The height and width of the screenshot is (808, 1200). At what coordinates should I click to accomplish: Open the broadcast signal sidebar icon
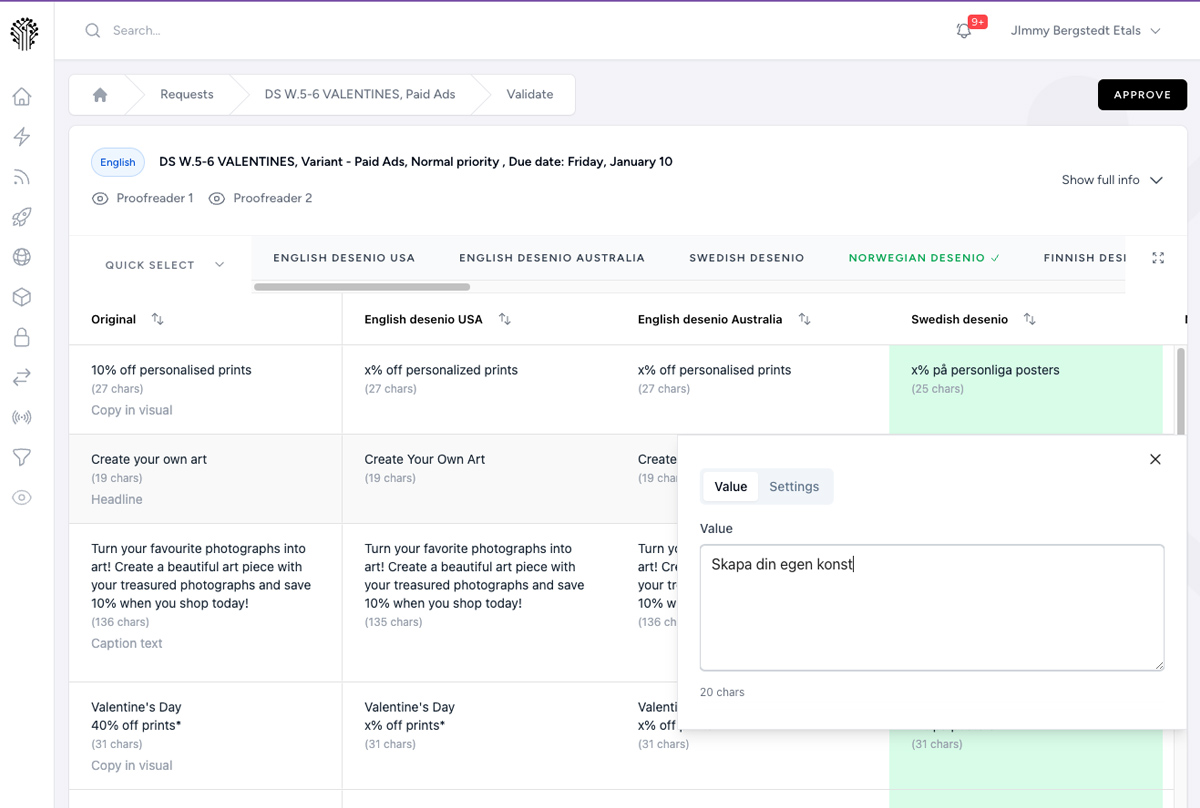[22, 417]
